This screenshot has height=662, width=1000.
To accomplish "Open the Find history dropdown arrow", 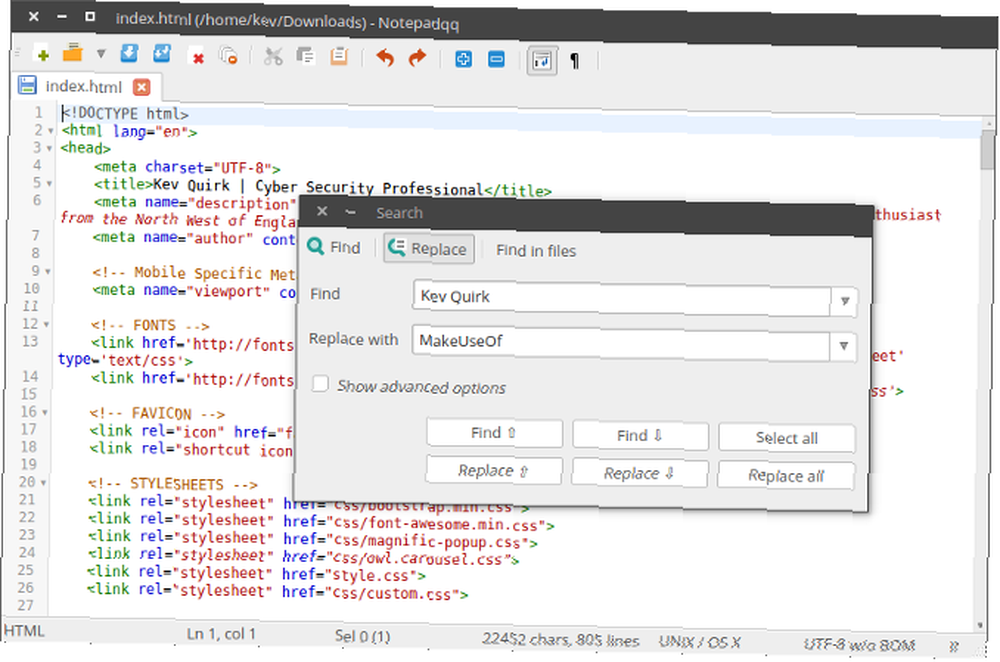I will (x=844, y=301).
